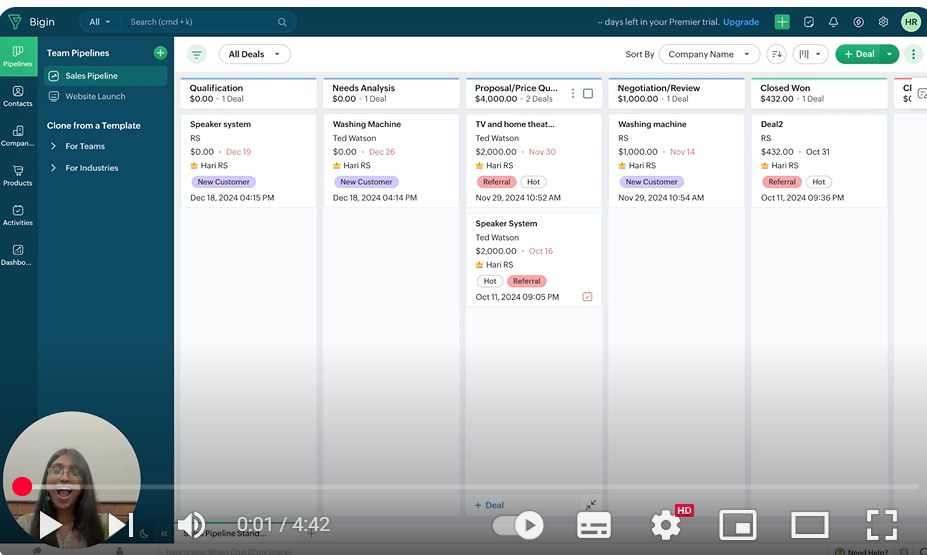Click the Hot tag on Speaker System card
The image size is (927, 555).
coord(490,281)
